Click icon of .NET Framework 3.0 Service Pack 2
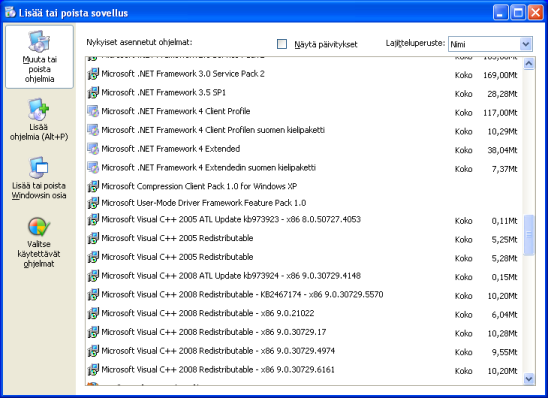This screenshot has width=548, height=398. pos(93,74)
